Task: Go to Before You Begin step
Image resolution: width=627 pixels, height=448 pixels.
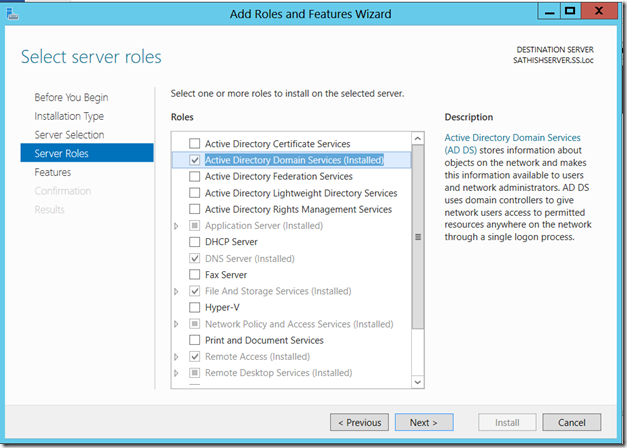Action: click(x=71, y=97)
